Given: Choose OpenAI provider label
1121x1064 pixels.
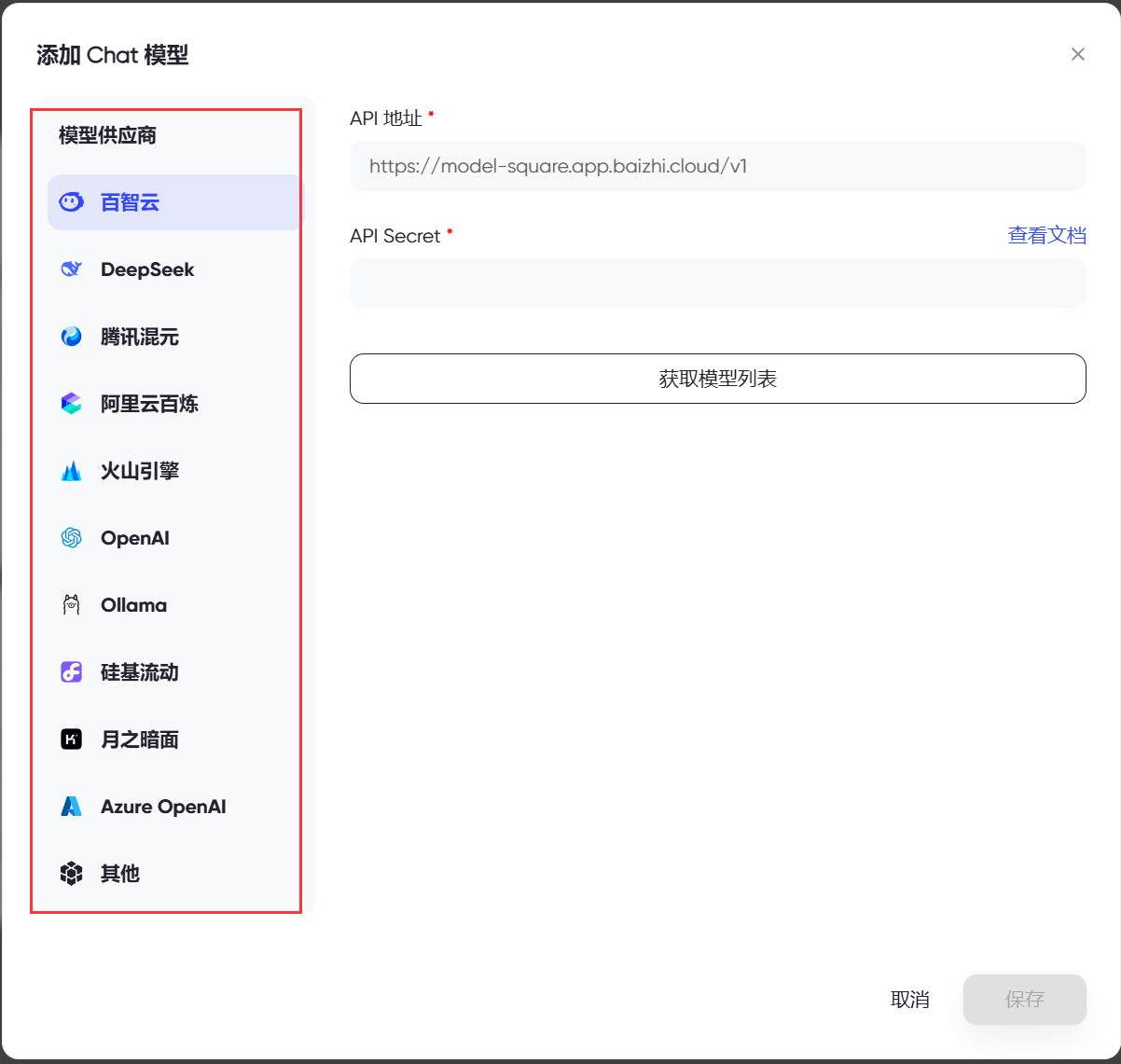Looking at the screenshot, I should pos(135,538).
